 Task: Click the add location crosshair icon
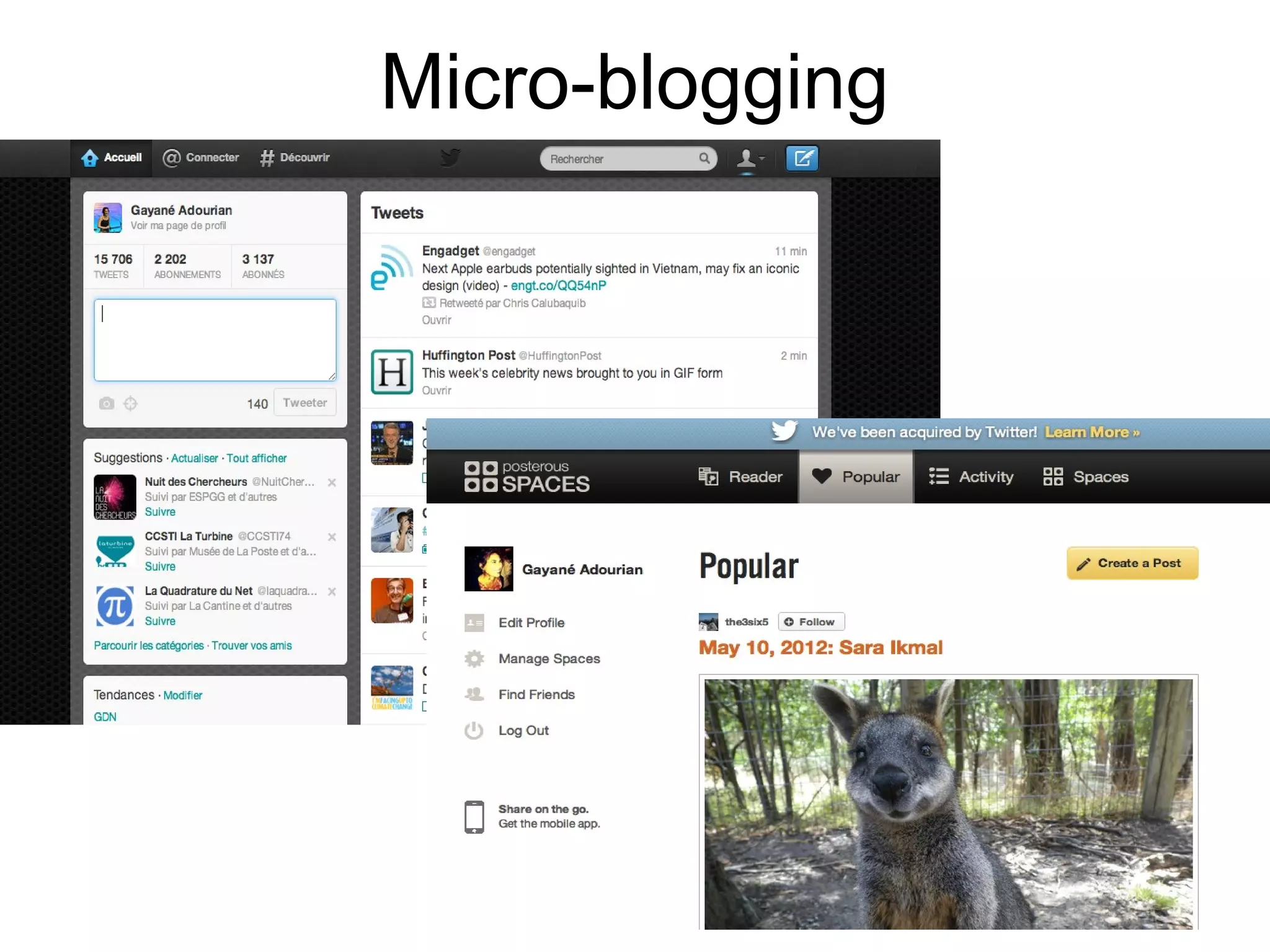click(130, 403)
